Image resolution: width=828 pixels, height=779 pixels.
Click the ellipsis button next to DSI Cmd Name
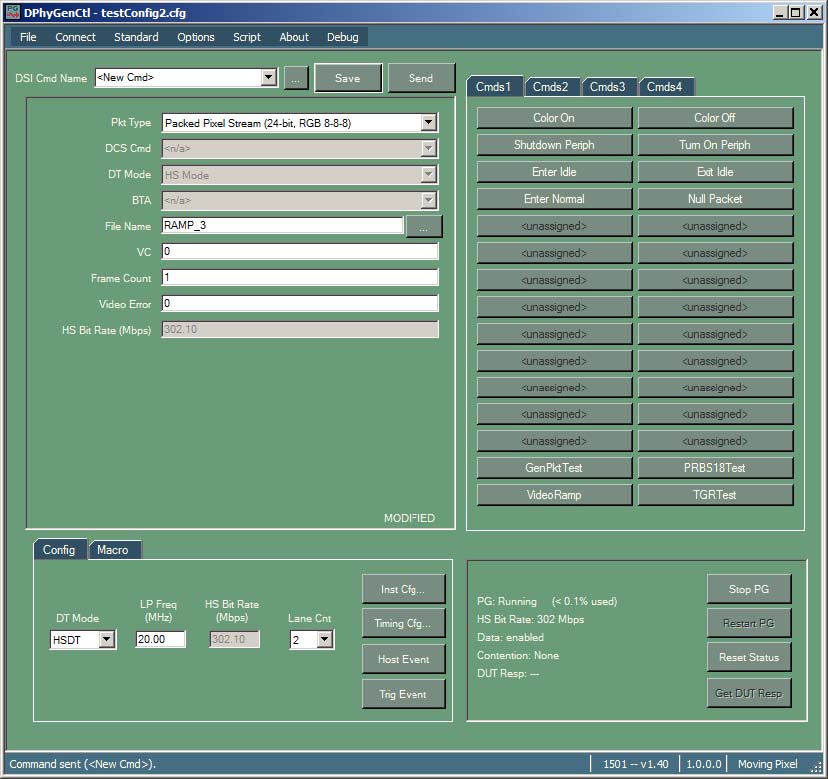[296, 78]
